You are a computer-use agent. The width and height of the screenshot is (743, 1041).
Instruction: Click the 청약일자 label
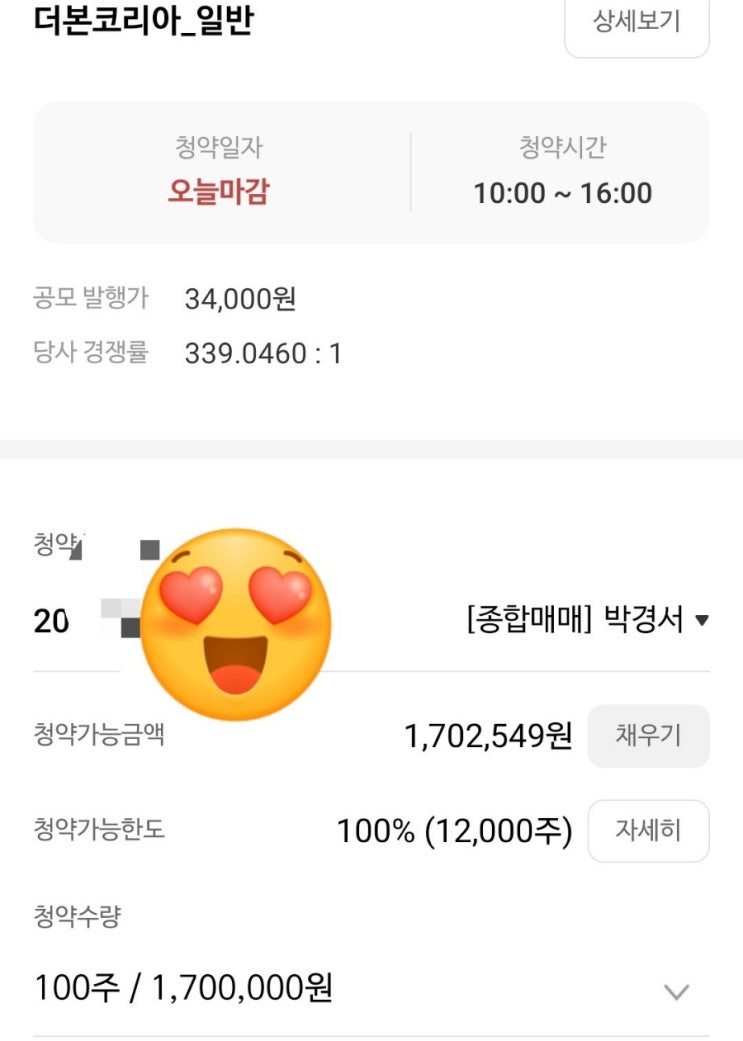coord(218,147)
